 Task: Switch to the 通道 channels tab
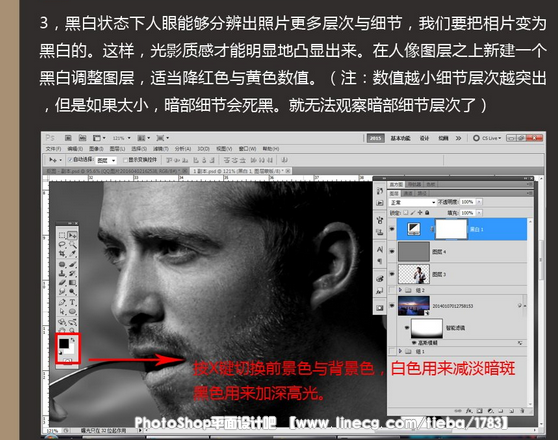point(408,193)
